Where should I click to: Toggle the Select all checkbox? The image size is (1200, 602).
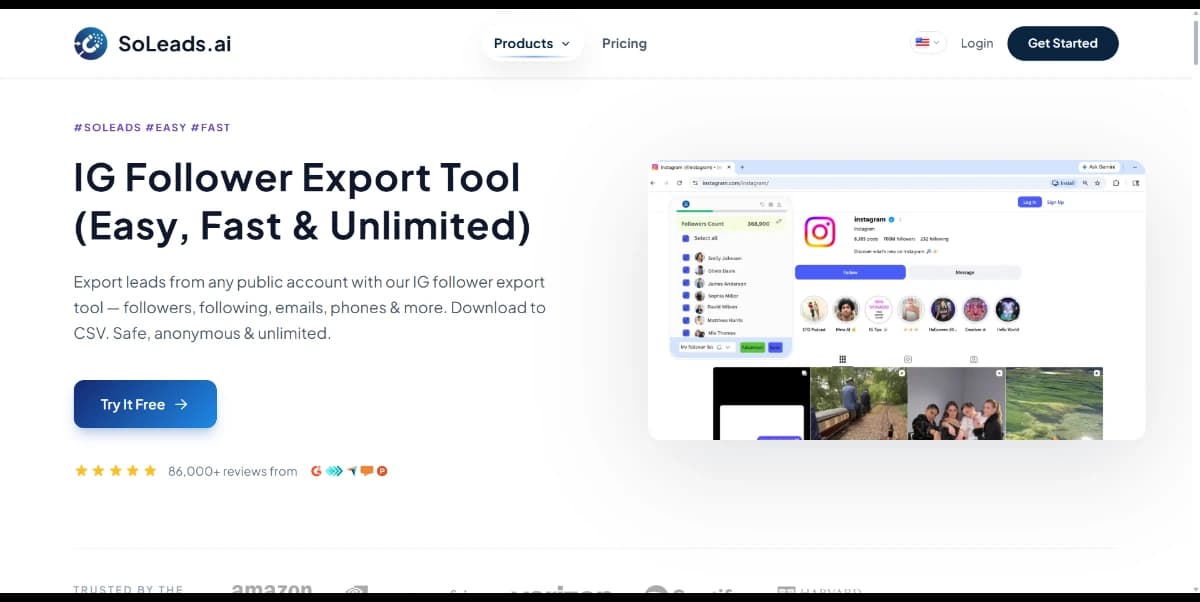686,238
